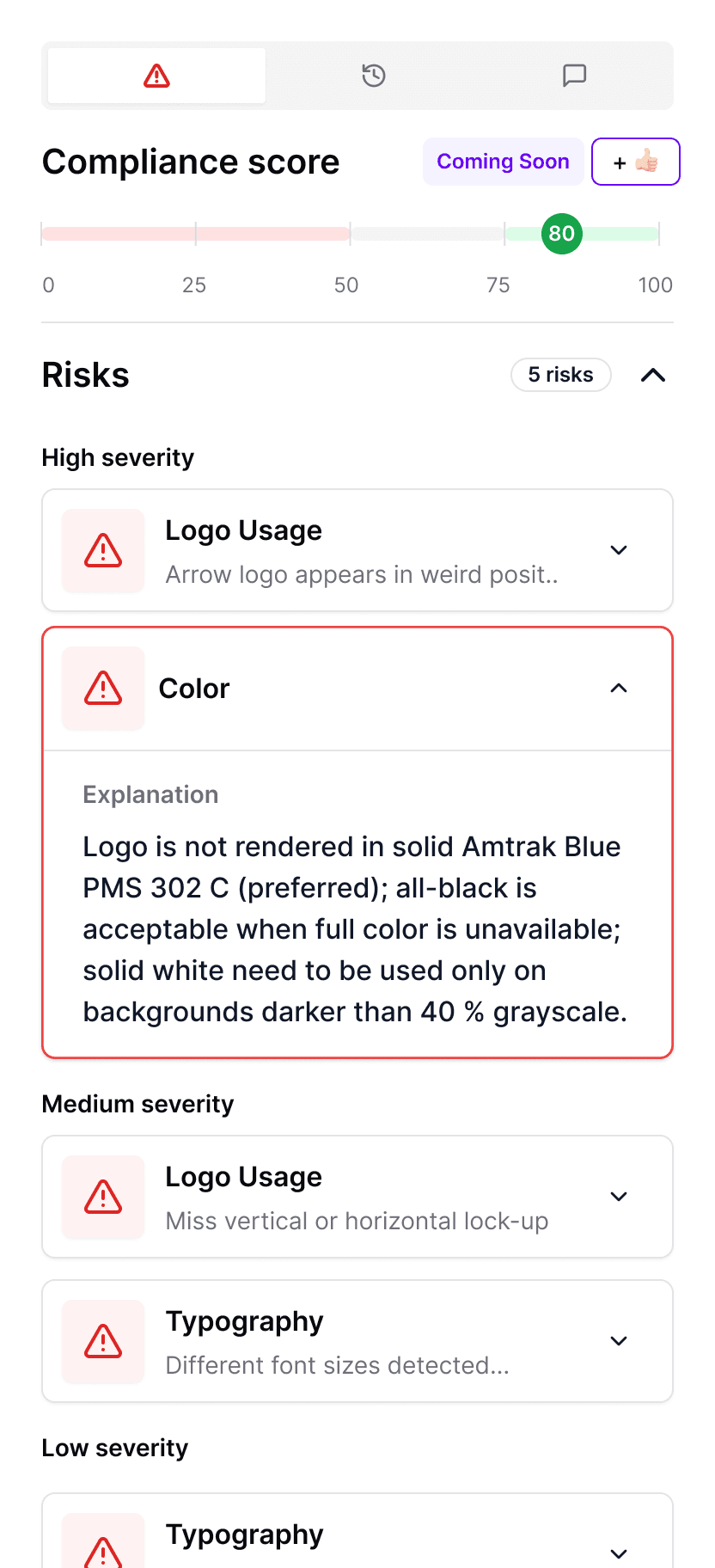Expand the Different font sizes Typography risk
Image resolution: width=715 pixels, height=1568 pixels.
(619, 1341)
